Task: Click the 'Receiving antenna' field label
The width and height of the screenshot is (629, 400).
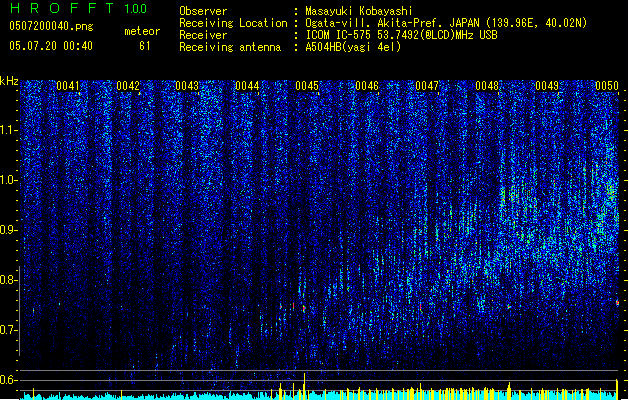Action: [230, 47]
